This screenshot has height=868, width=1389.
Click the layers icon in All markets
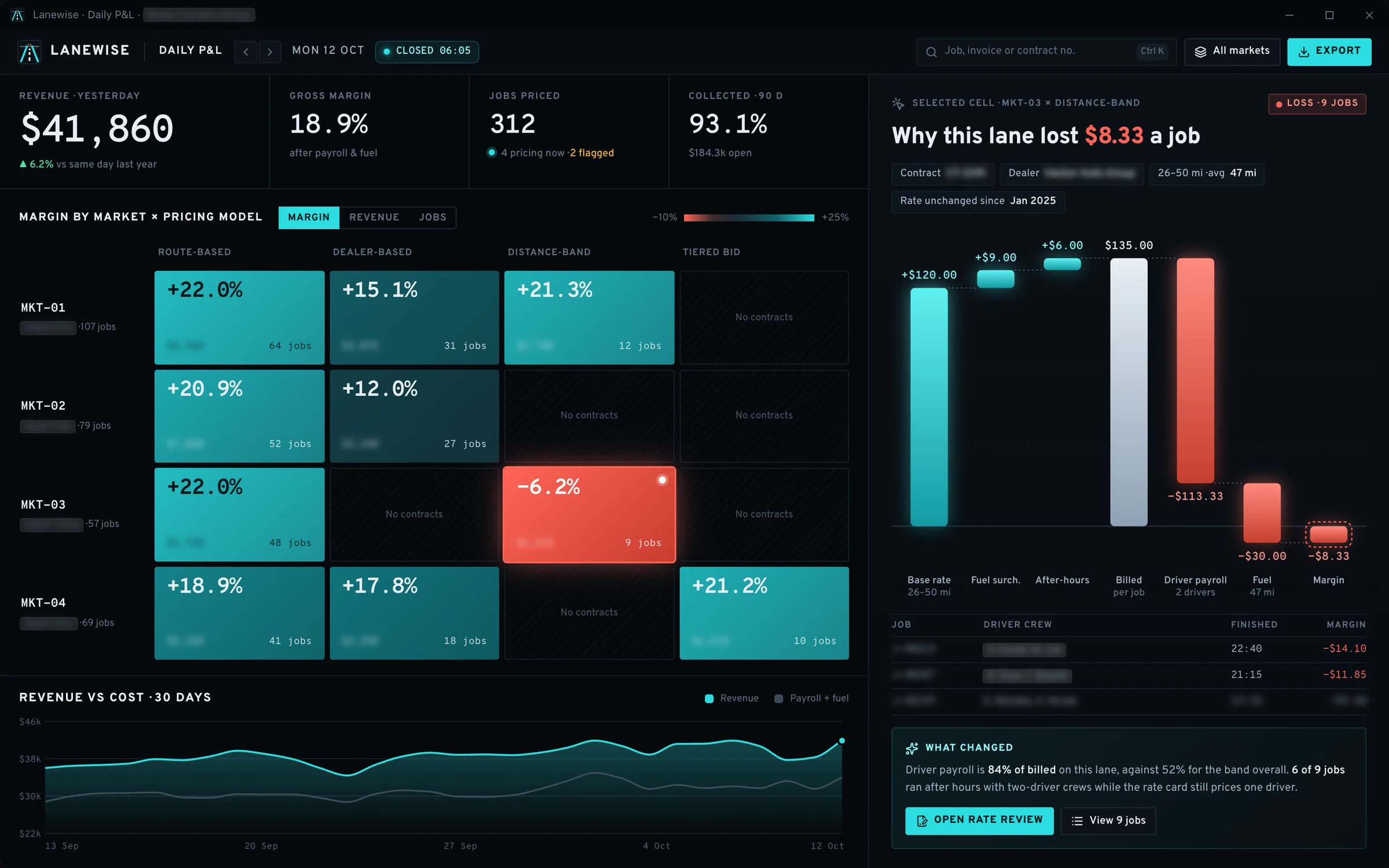point(1201,52)
